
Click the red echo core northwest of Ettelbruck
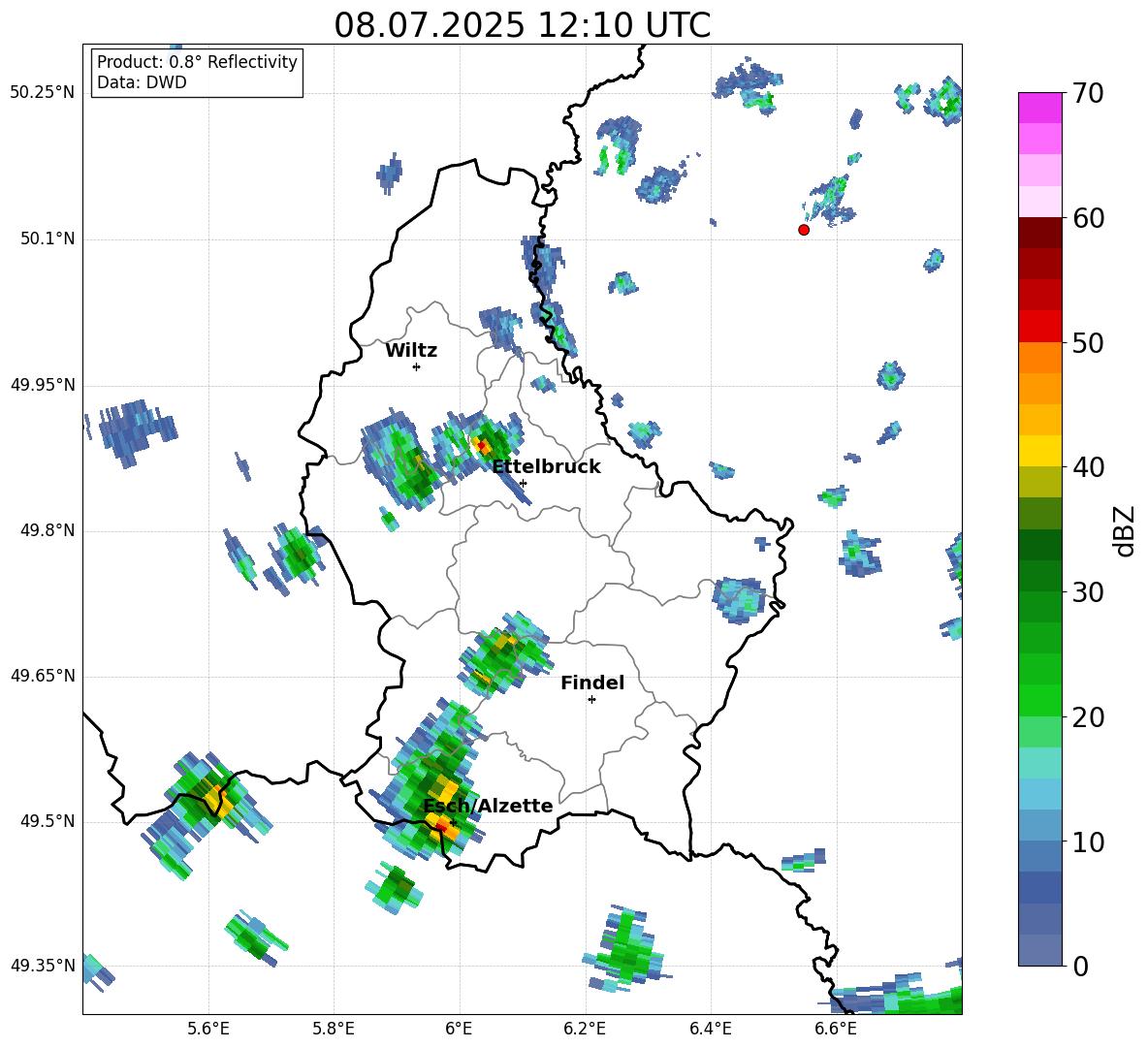(x=481, y=443)
